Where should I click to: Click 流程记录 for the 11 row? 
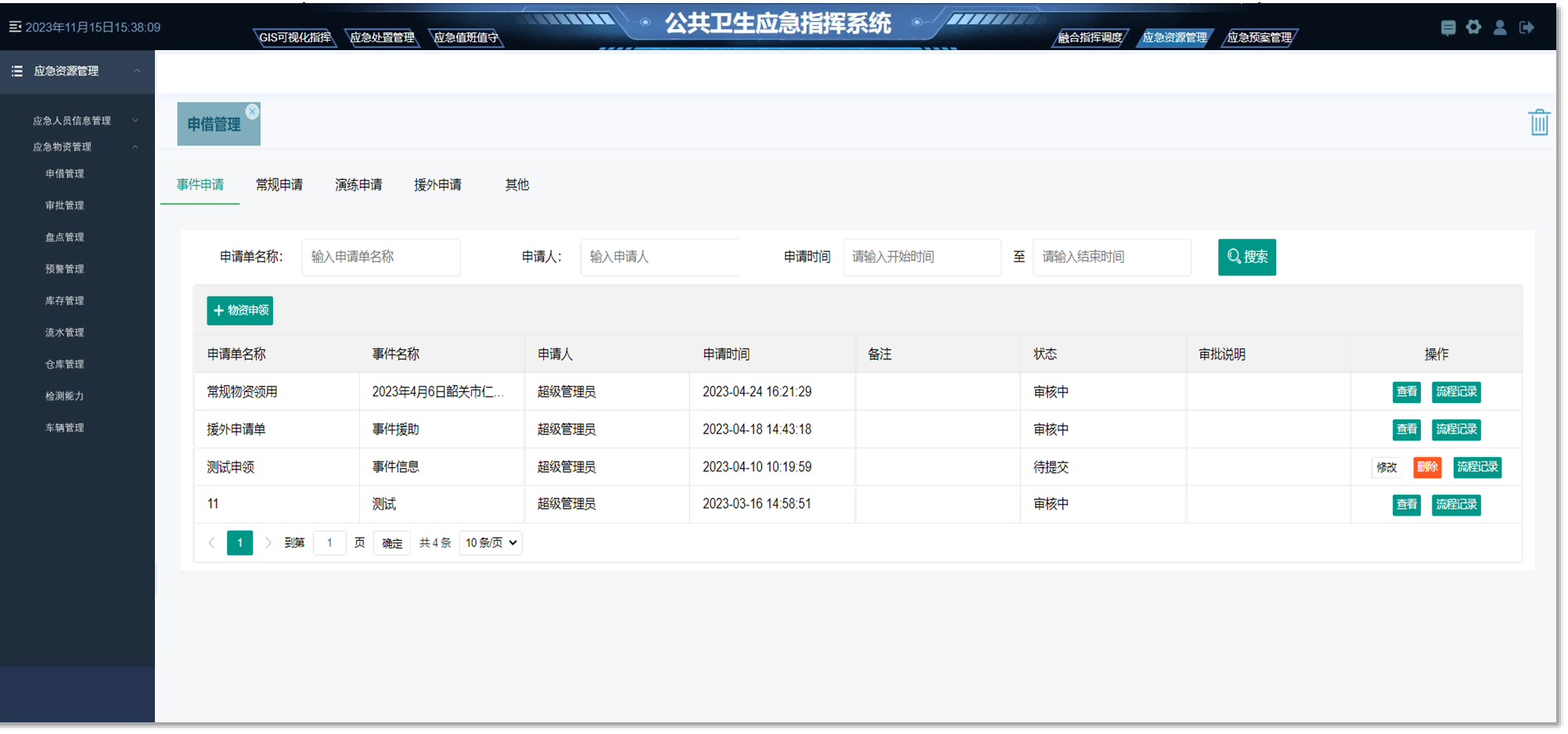click(1456, 505)
